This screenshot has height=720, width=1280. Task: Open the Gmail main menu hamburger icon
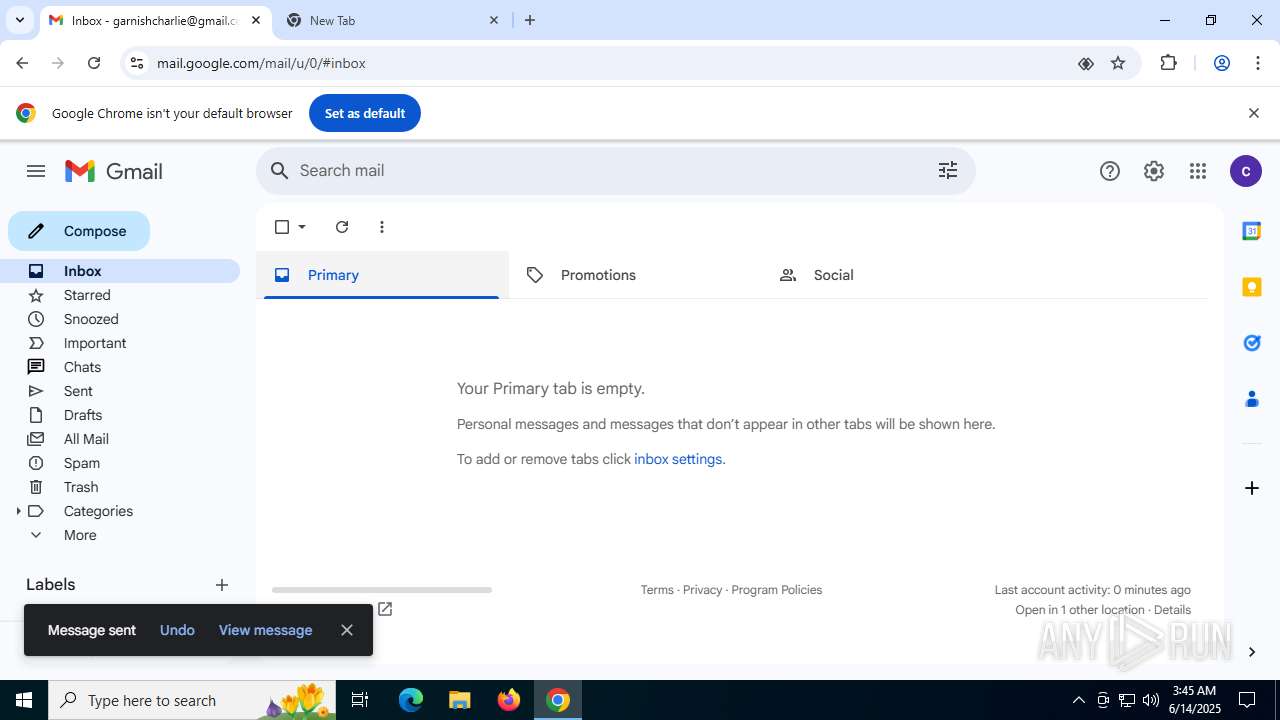click(x=36, y=171)
